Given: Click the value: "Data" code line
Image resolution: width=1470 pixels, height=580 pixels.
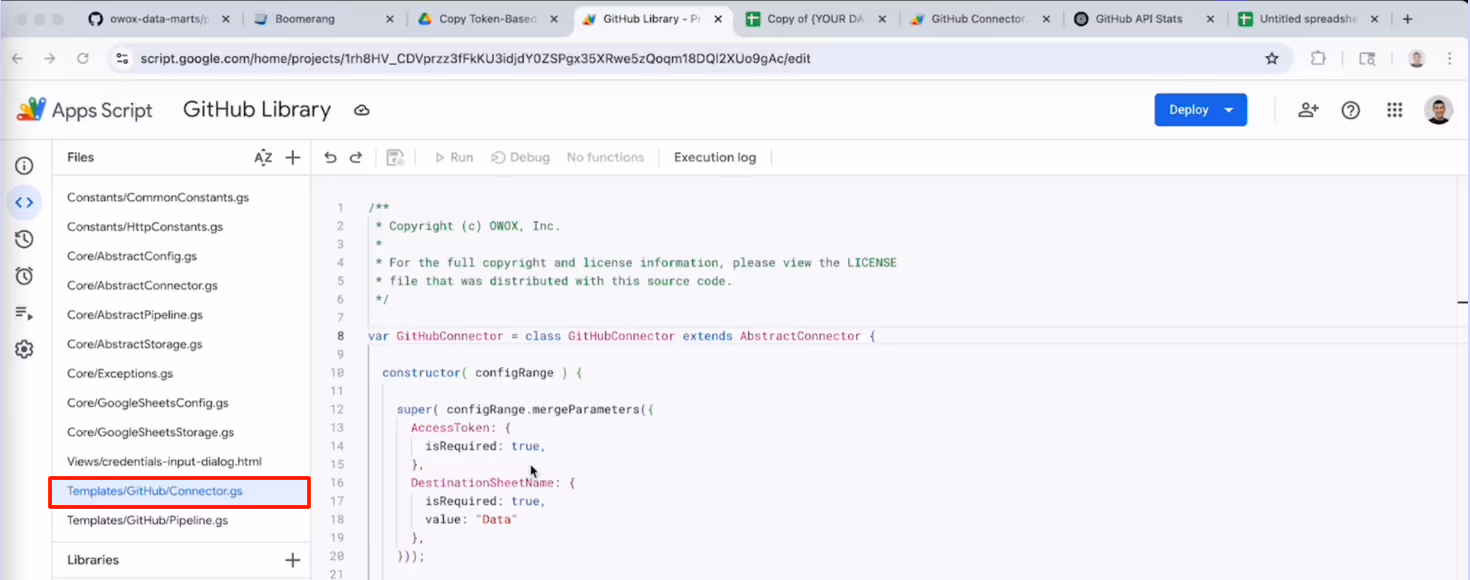Looking at the screenshot, I should click(471, 520).
